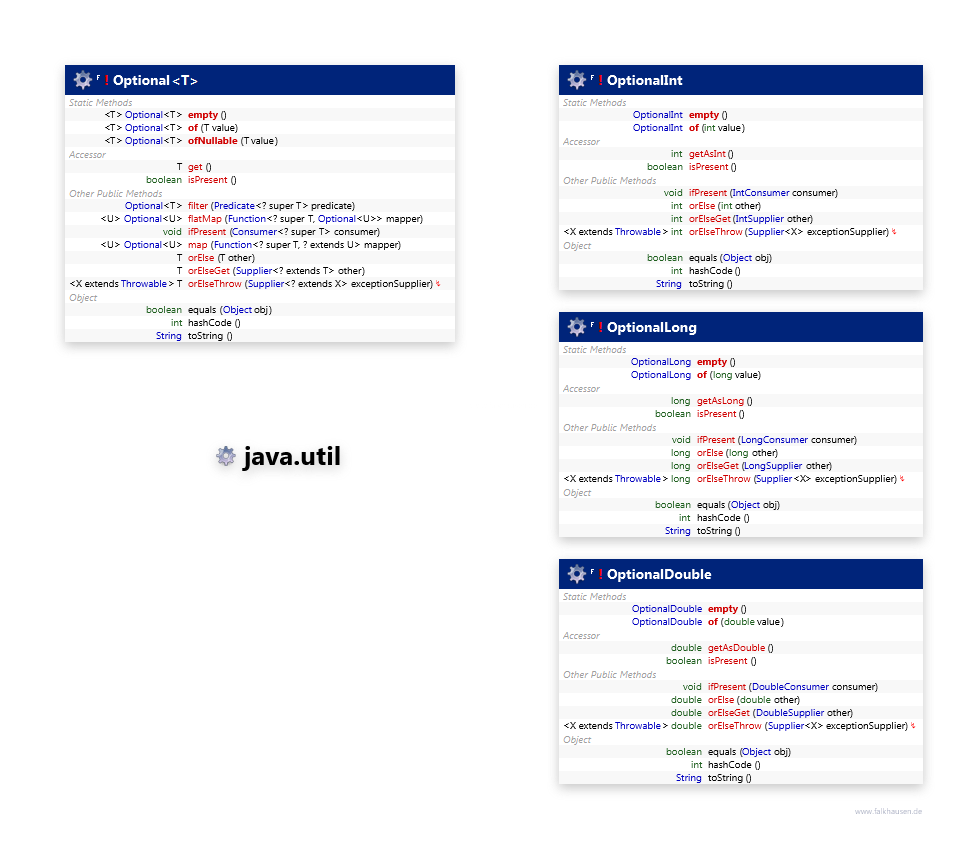Screen dimensions: 979x857
Task: Open the Predicate type link in filter
Action: tap(234, 206)
